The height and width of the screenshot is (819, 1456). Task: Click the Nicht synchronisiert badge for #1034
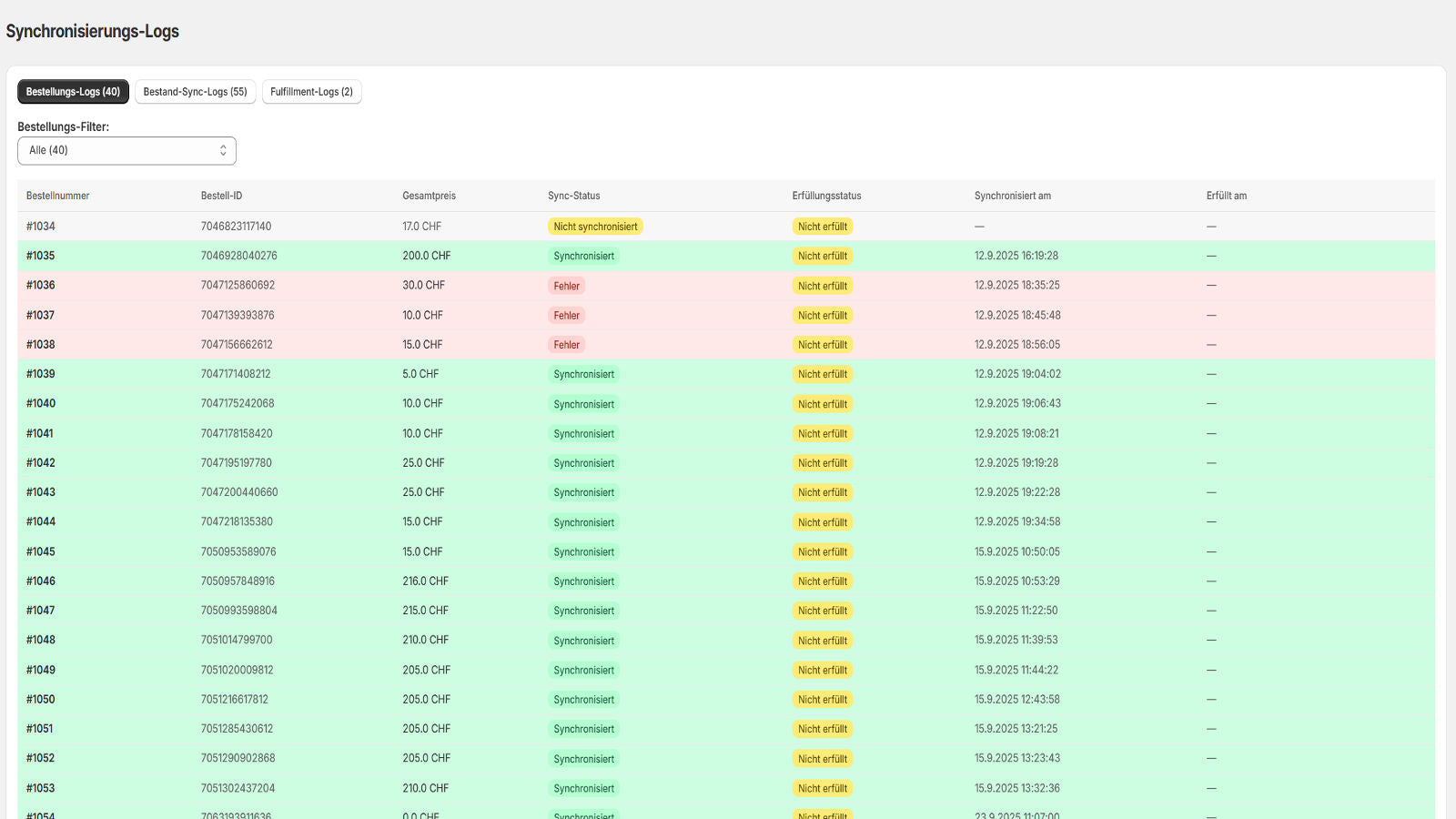[595, 227]
